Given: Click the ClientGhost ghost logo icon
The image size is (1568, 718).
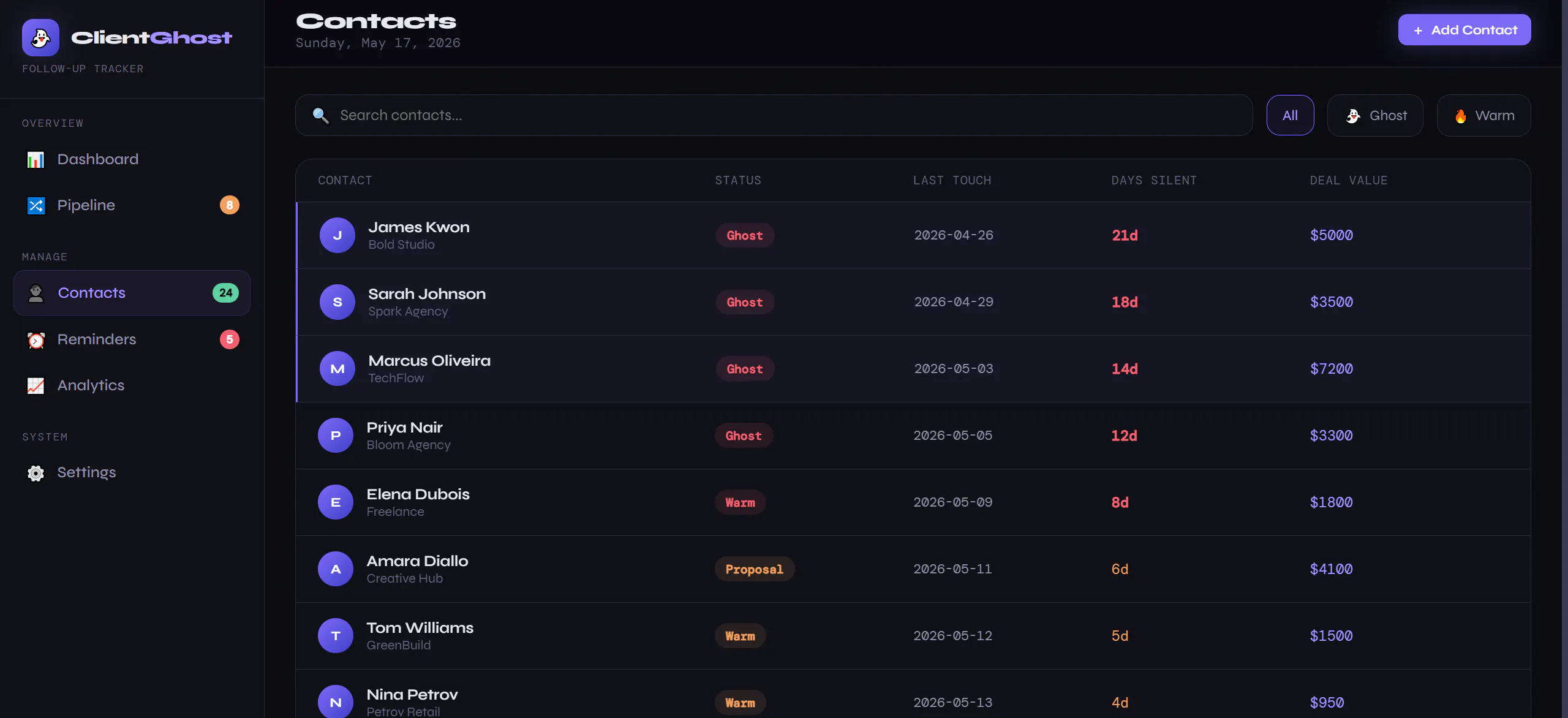Looking at the screenshot, I should tap(40, 37).
